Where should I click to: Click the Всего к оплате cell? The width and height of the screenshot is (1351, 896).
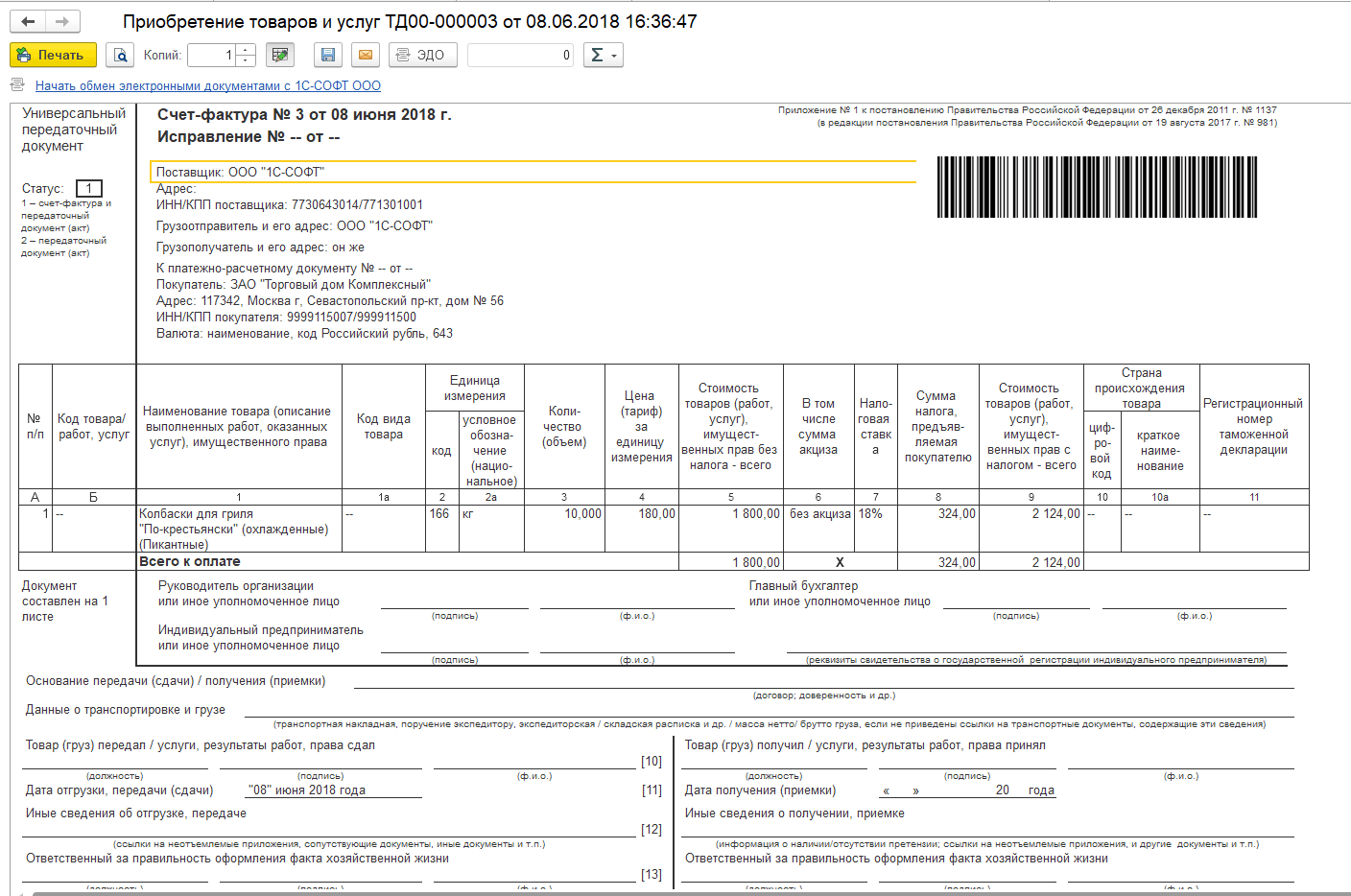407,561
